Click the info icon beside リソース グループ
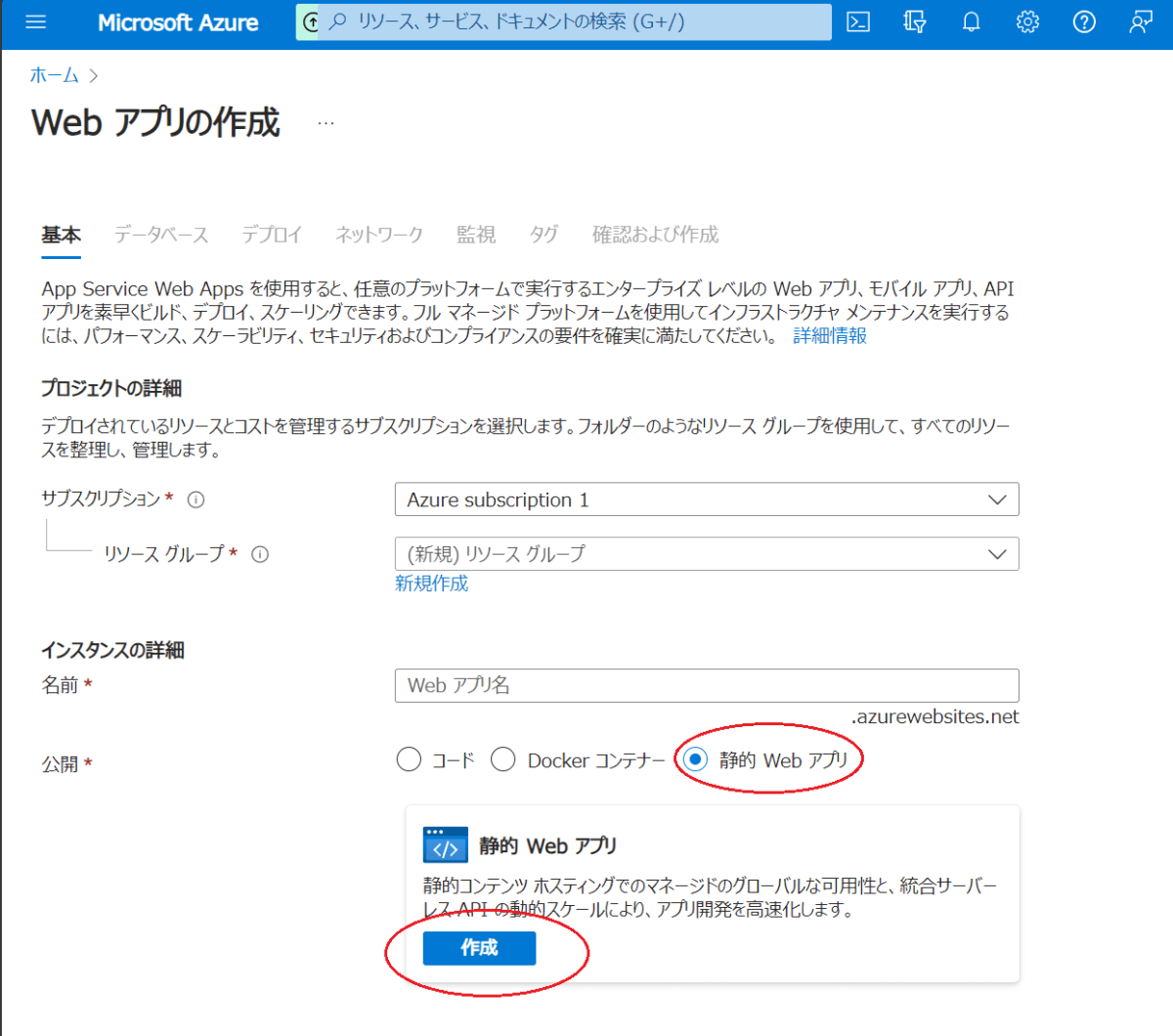The image size is (1173, 1036). pyautogui.click(x=260, y=554)
